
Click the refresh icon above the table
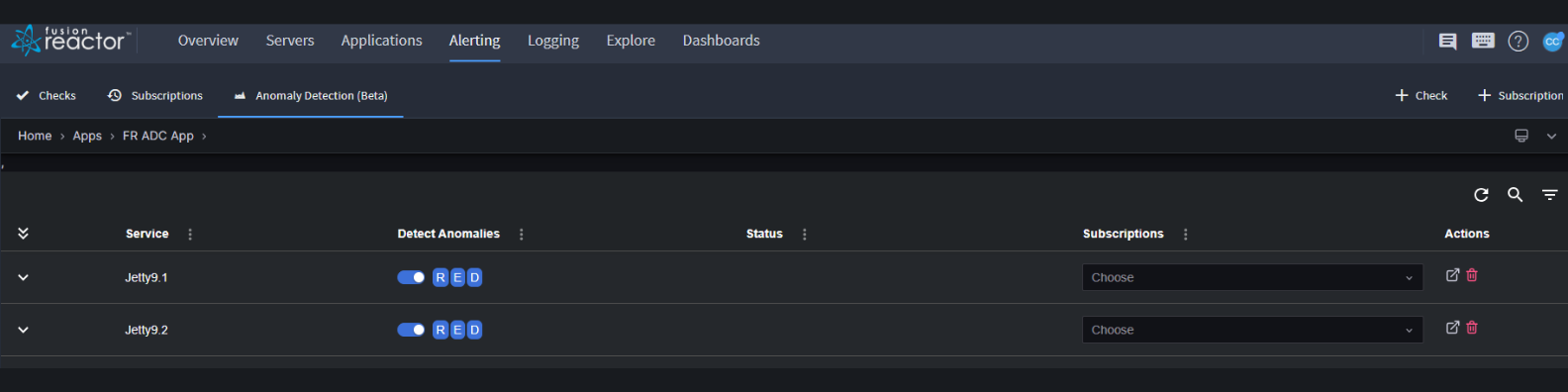1481,195
